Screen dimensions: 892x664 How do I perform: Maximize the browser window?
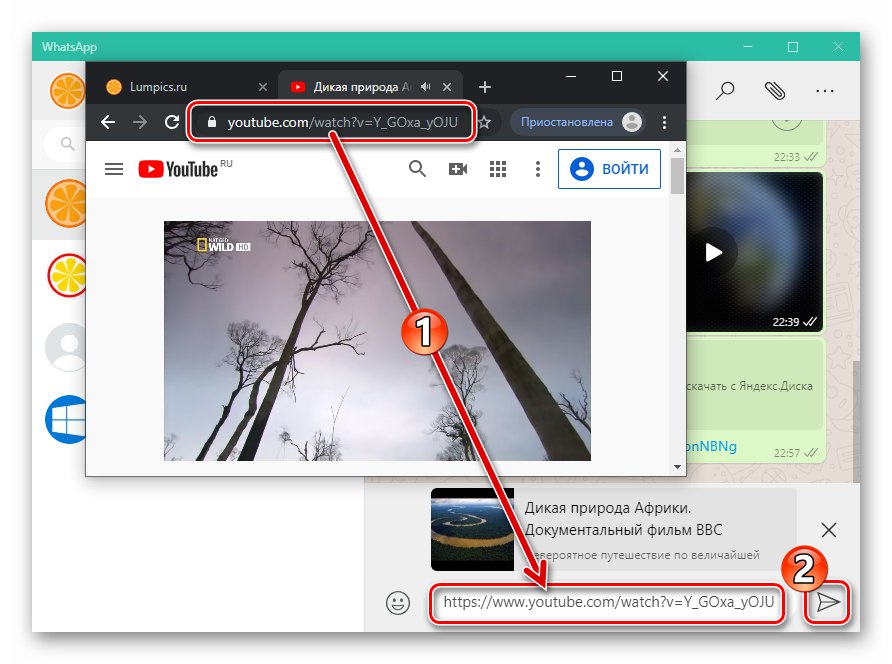pyautogui.click(x=617, y=76)
